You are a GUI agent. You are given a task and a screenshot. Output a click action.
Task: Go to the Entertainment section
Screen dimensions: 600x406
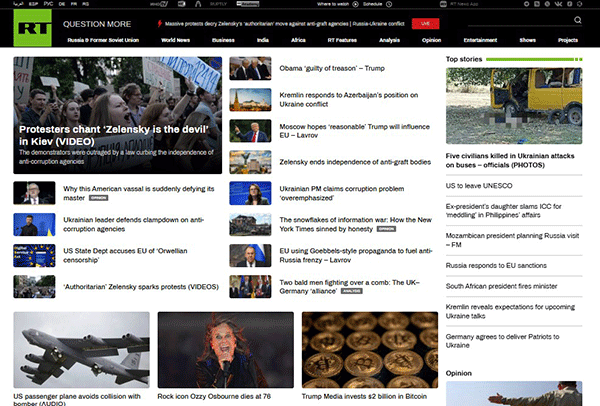(x=480, y=40)
